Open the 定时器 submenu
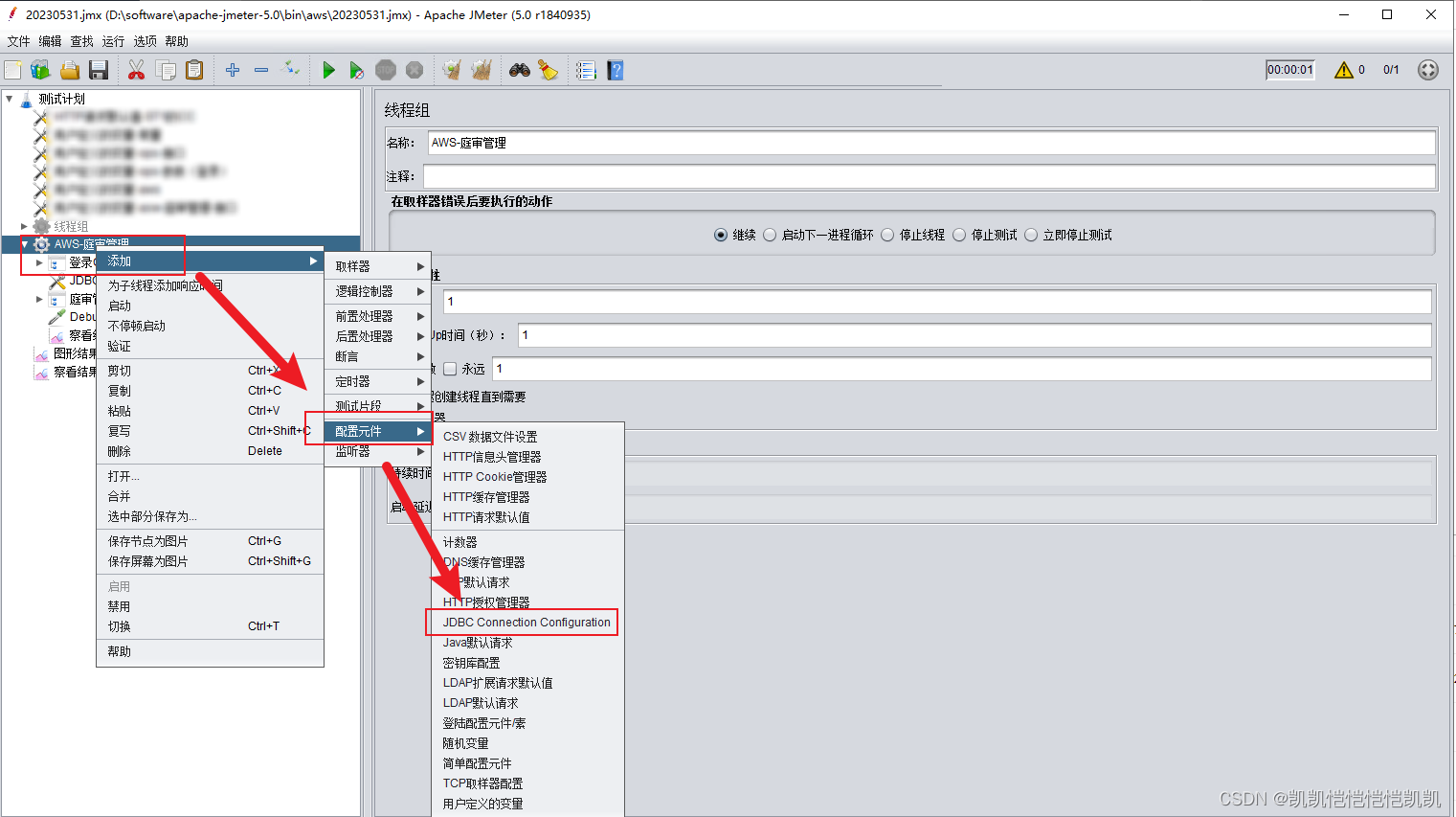Screen dimensions: 1456x817 [x=379, y=381]
